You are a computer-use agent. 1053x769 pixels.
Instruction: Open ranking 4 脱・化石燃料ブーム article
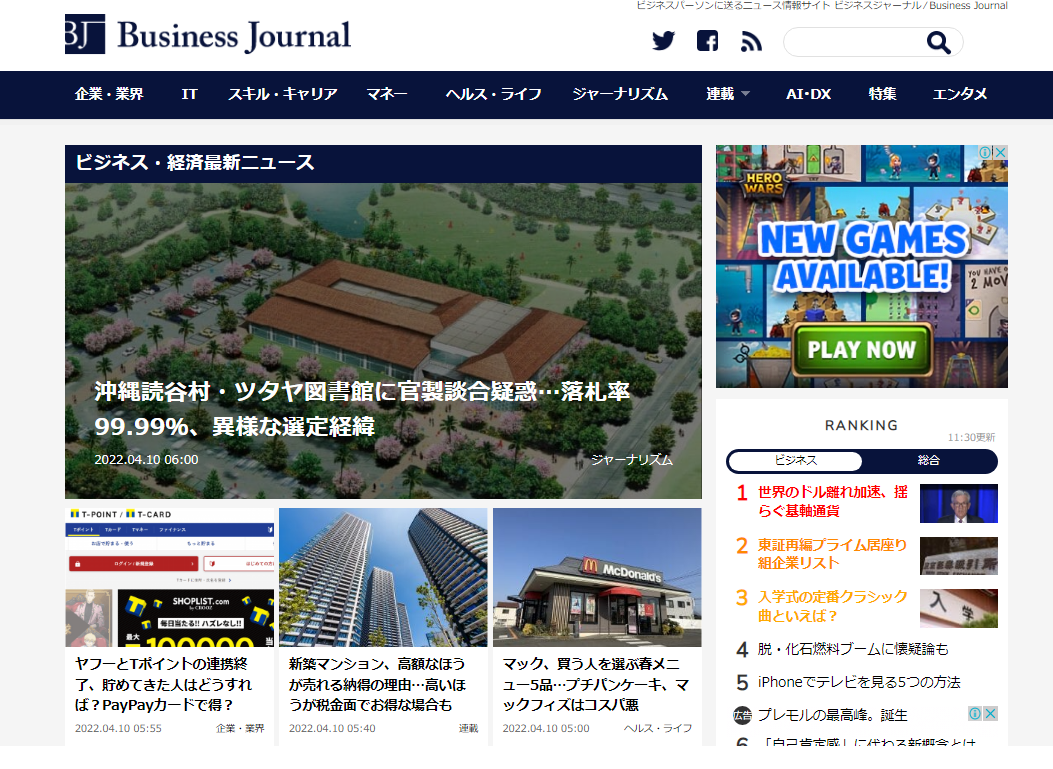tap(853, 649)
